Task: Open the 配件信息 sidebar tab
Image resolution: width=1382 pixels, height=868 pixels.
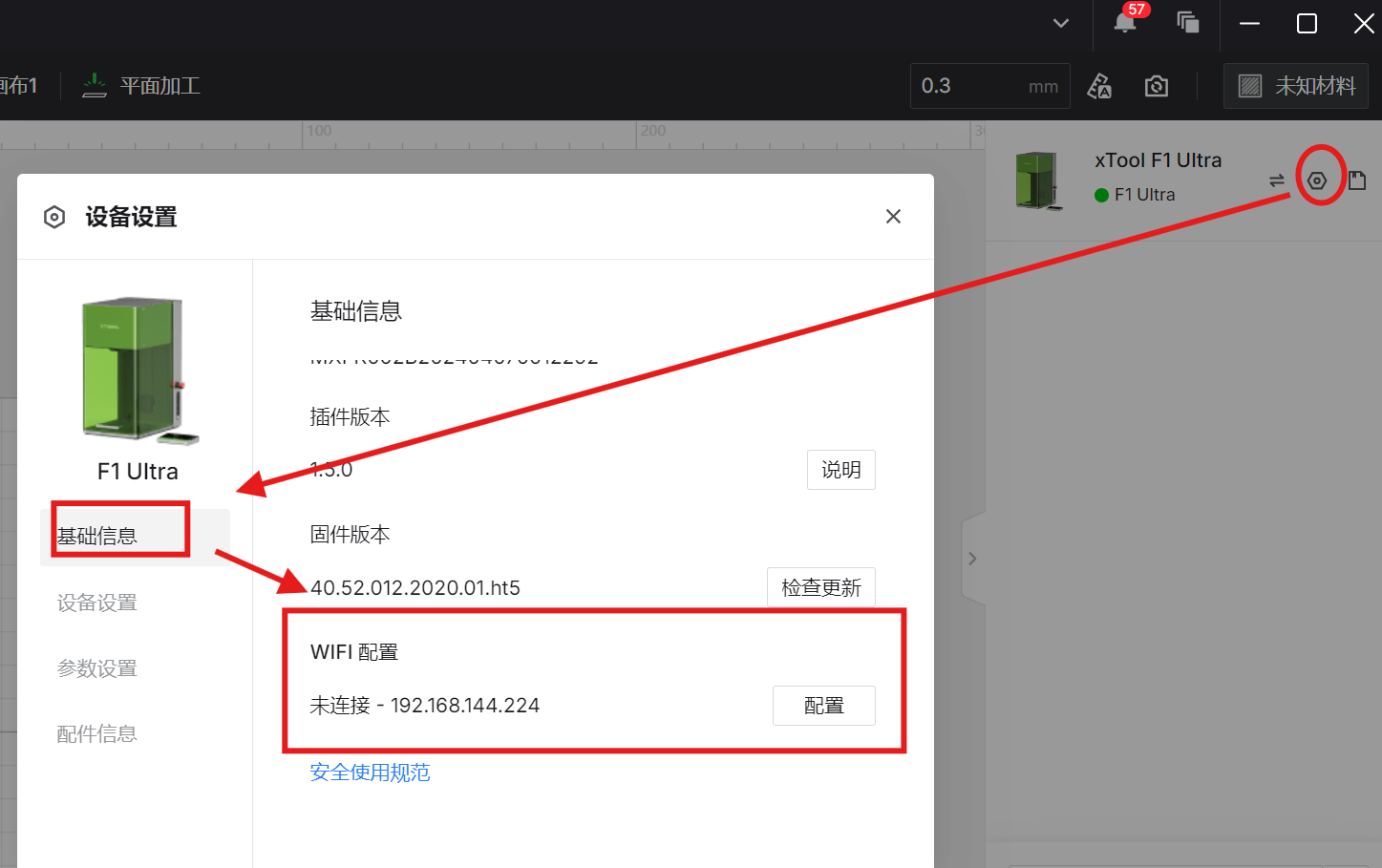Action: (97, 733)
